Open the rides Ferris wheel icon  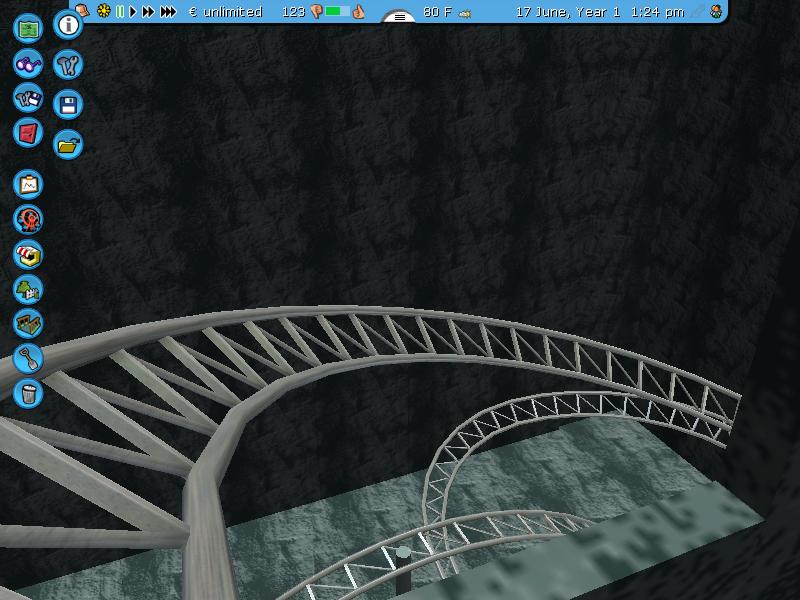(x=28, y=219)
